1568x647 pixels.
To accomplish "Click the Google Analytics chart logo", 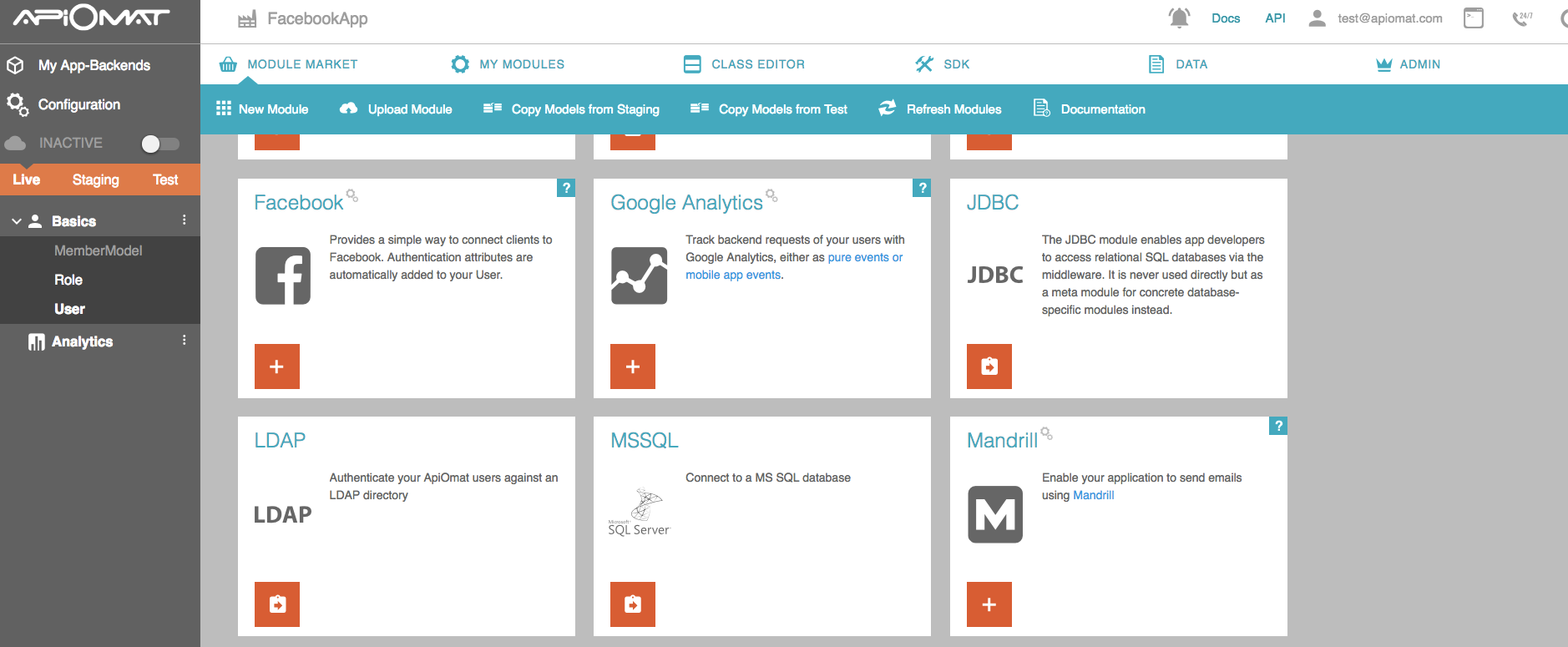I will (x=640, y=275).
